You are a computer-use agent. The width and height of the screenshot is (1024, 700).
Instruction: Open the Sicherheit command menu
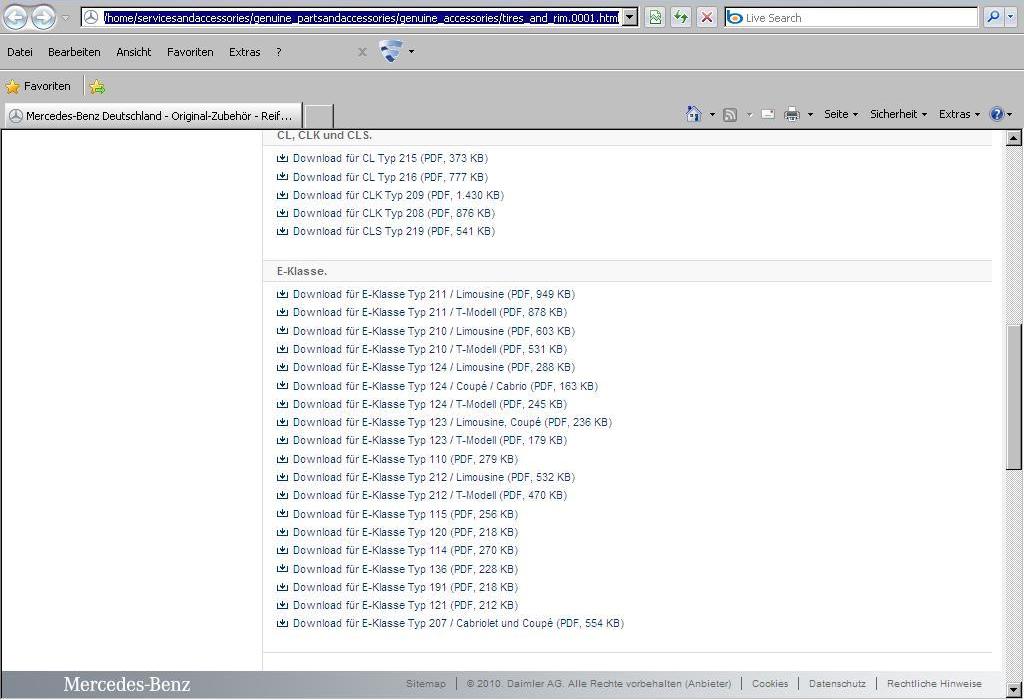(x=898, y=114)
